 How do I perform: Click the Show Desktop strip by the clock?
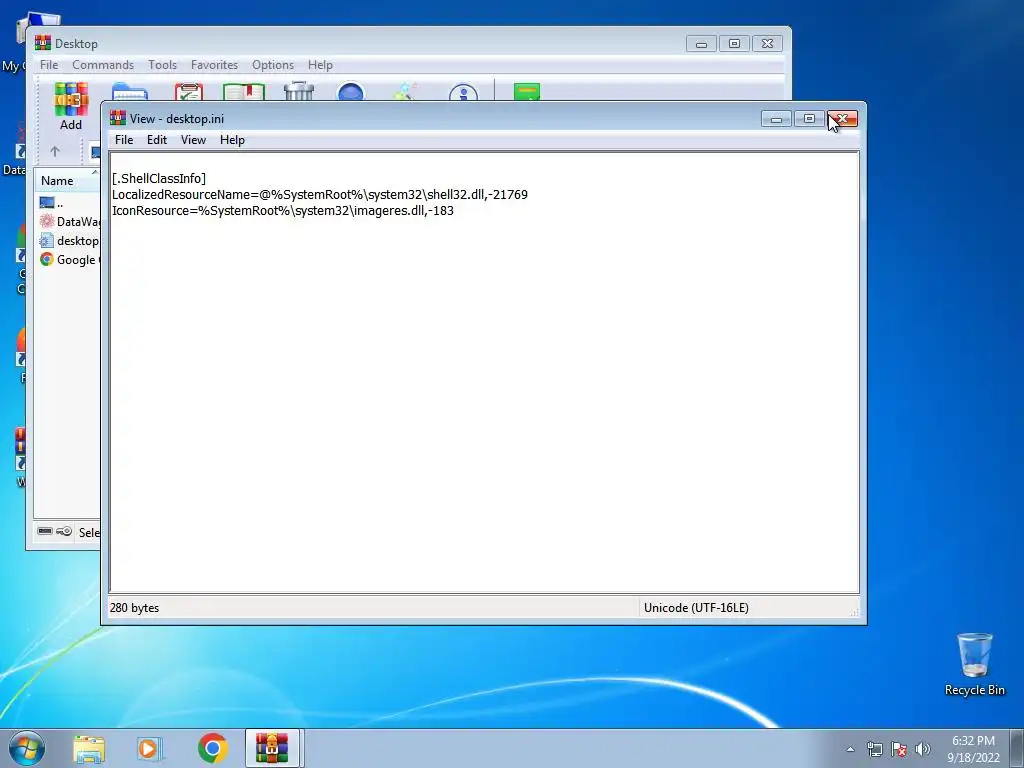coord(1017,748)
